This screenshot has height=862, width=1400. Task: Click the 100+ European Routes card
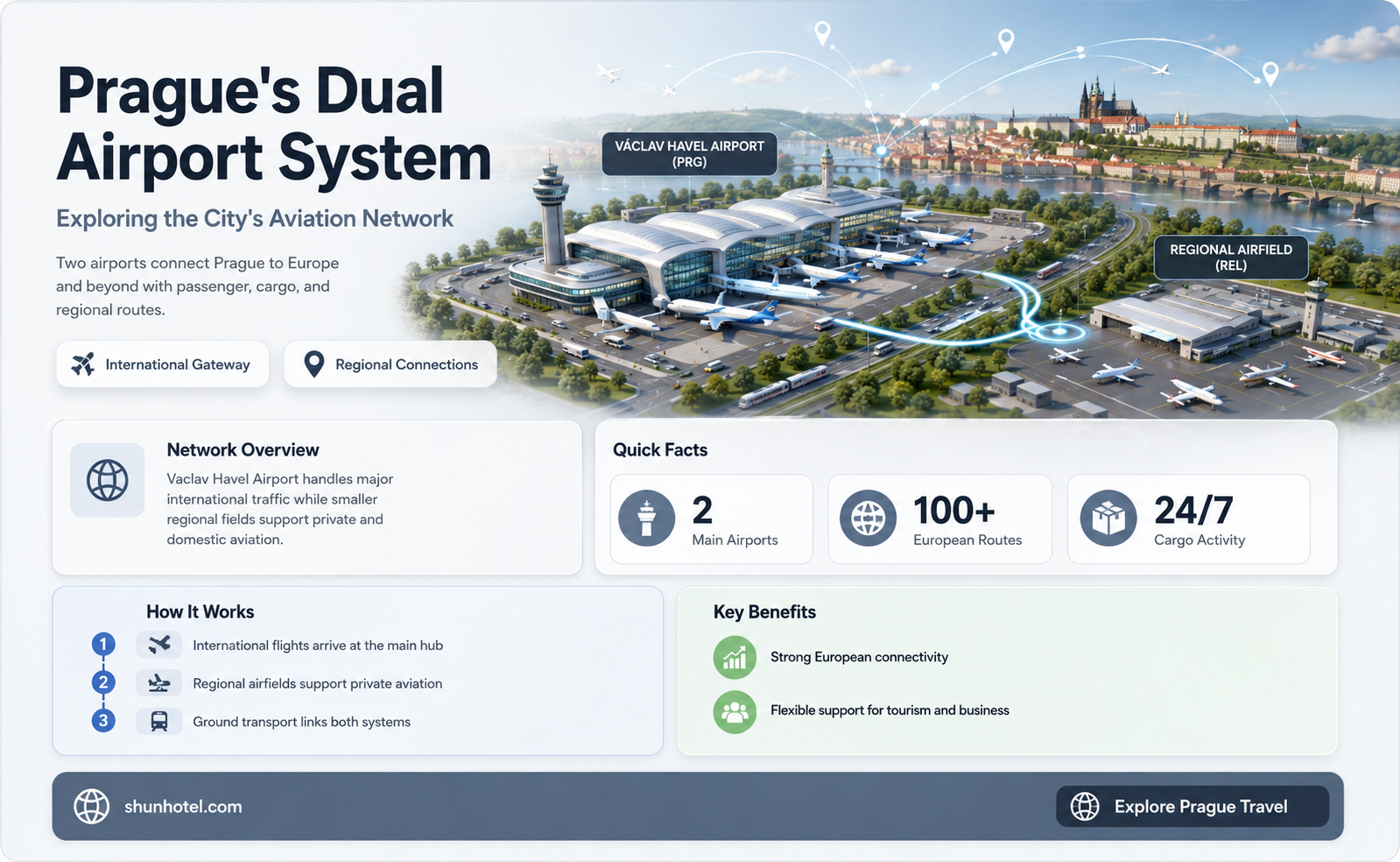[939, 519]
